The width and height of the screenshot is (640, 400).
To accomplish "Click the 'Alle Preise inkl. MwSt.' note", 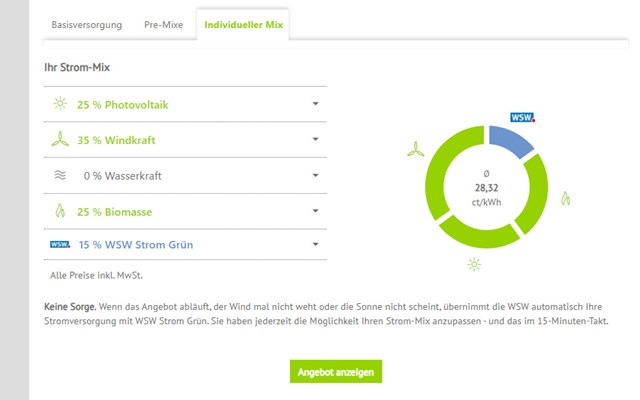I will 96,276.
